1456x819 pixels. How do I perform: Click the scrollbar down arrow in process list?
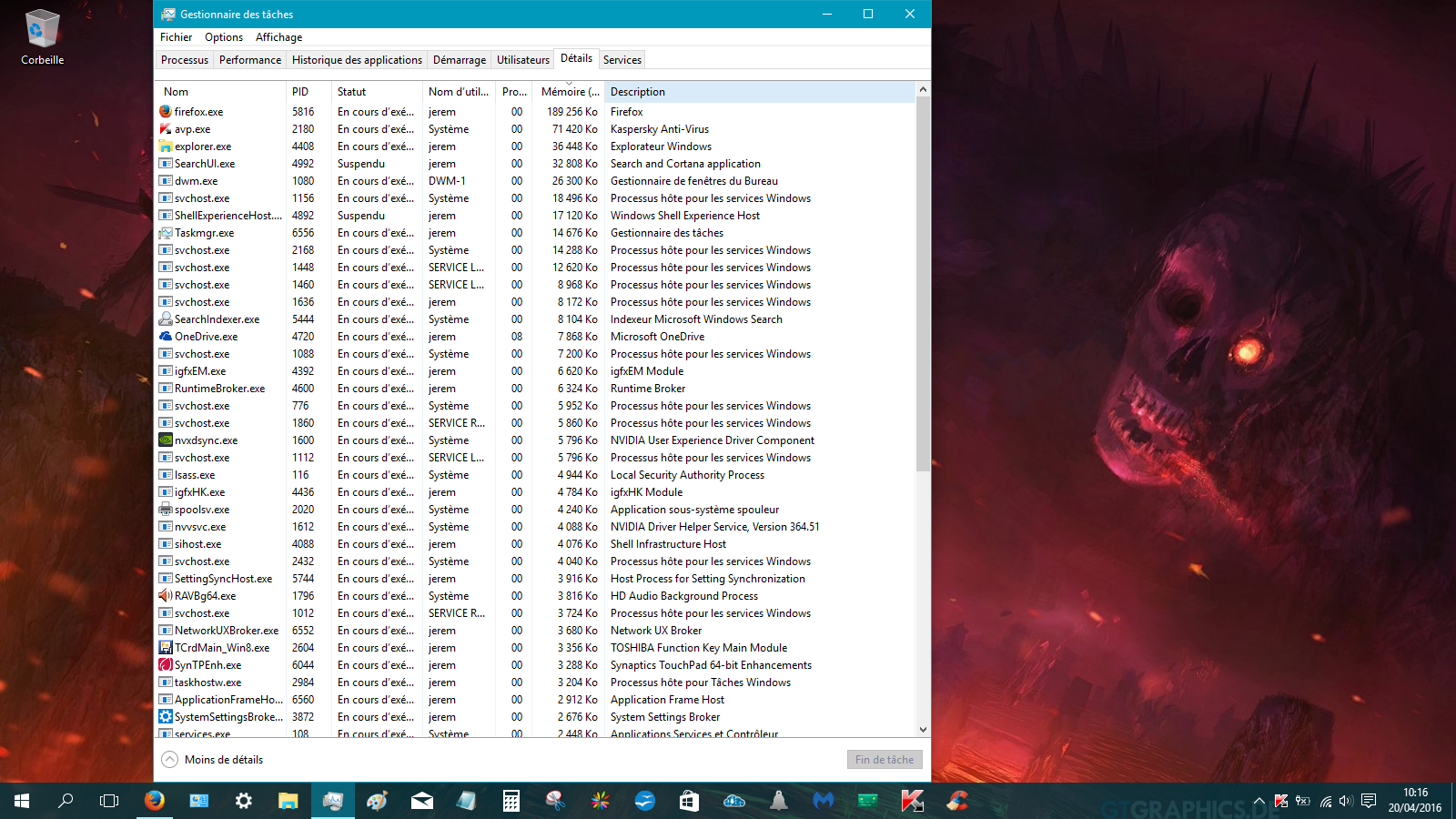coord(923,729)
